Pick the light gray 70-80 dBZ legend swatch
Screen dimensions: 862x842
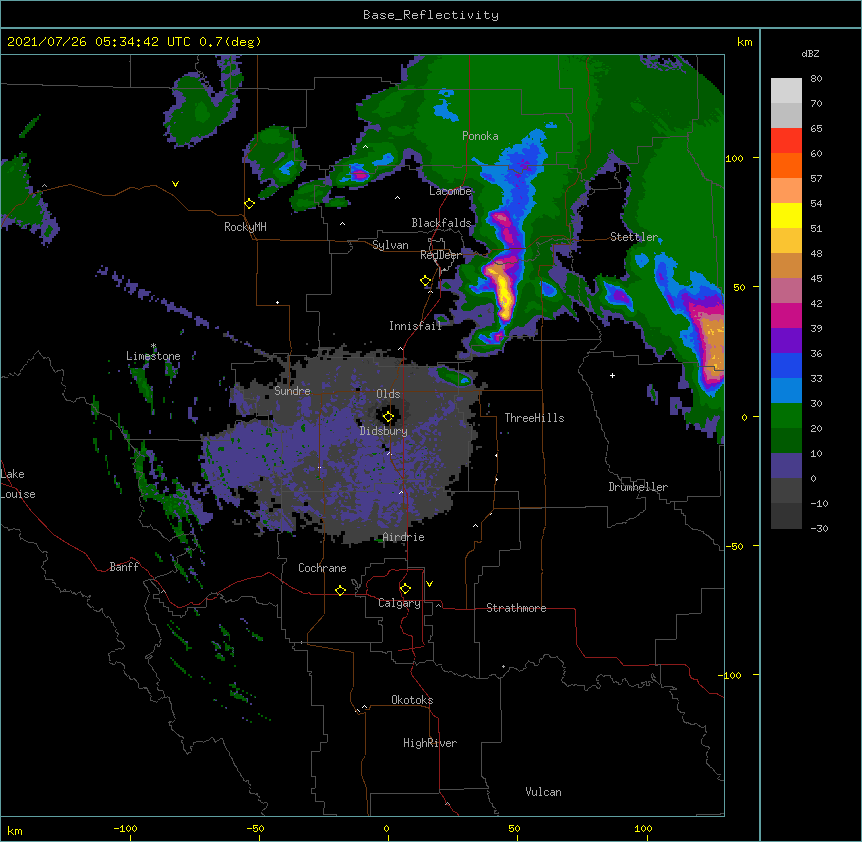tap(786, 91)
